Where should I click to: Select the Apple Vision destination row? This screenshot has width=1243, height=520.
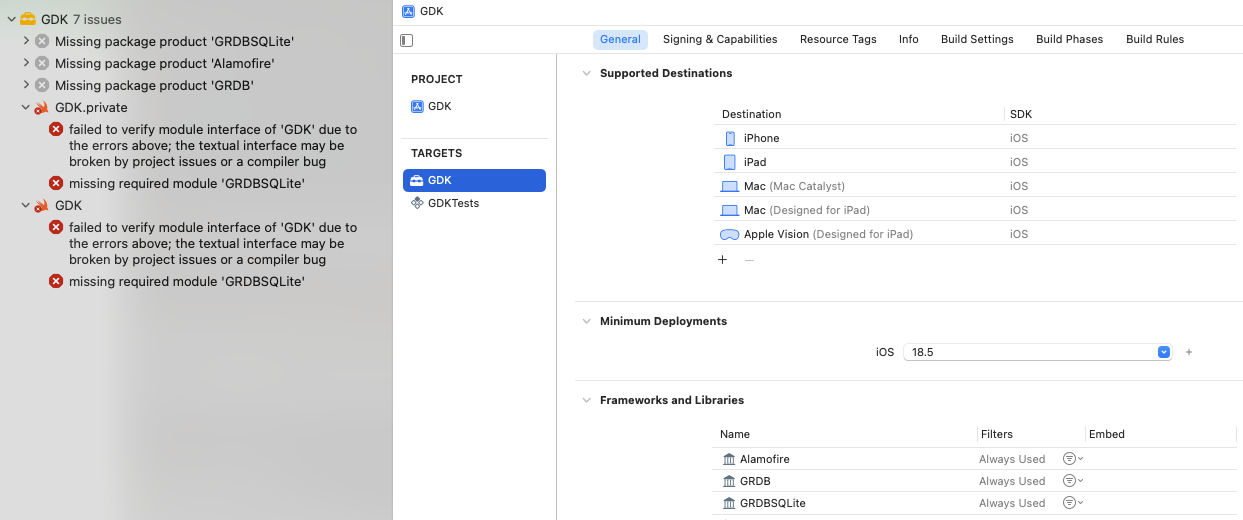(x=975, y=234)
